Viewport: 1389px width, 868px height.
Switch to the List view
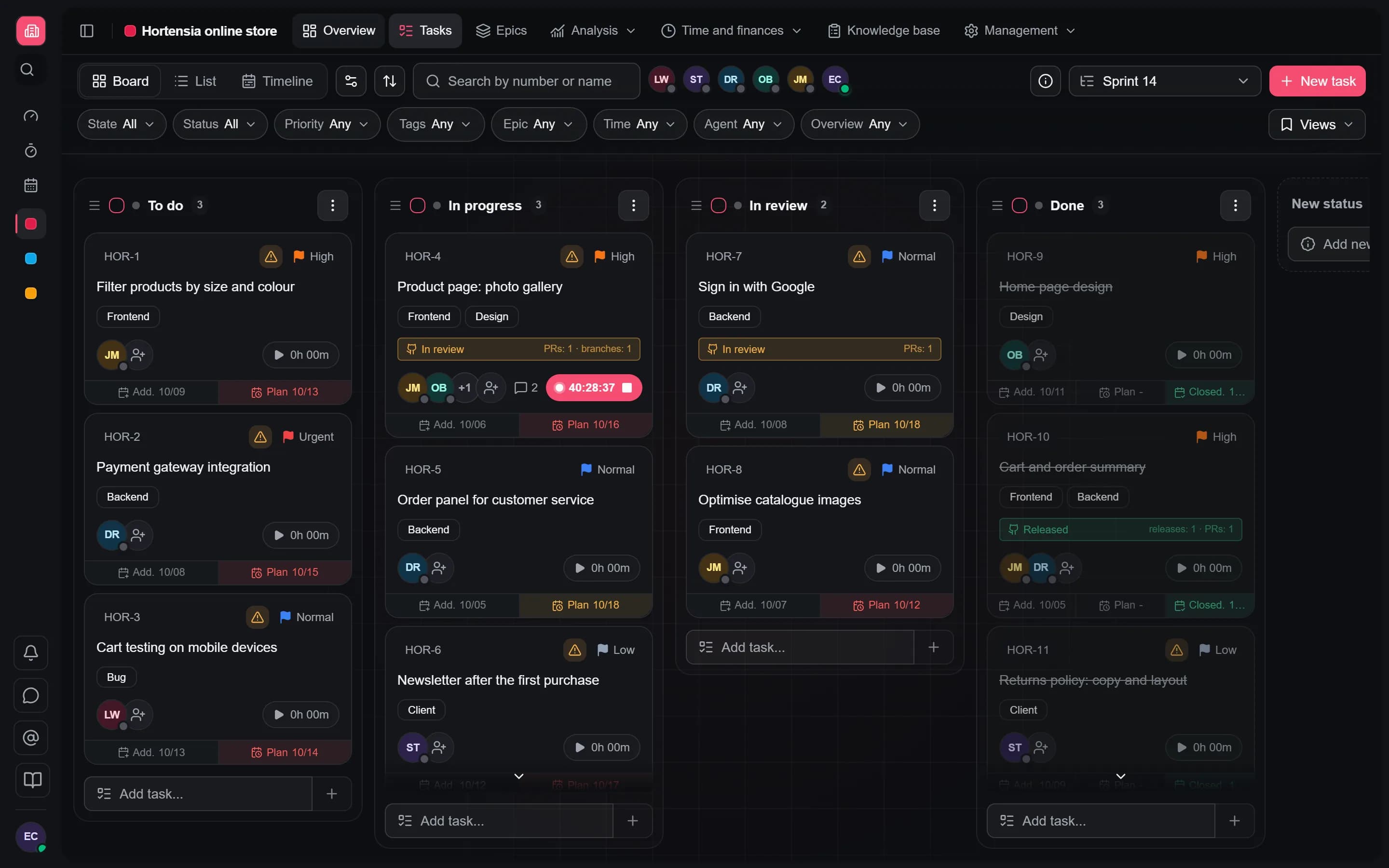pos(195,81)
